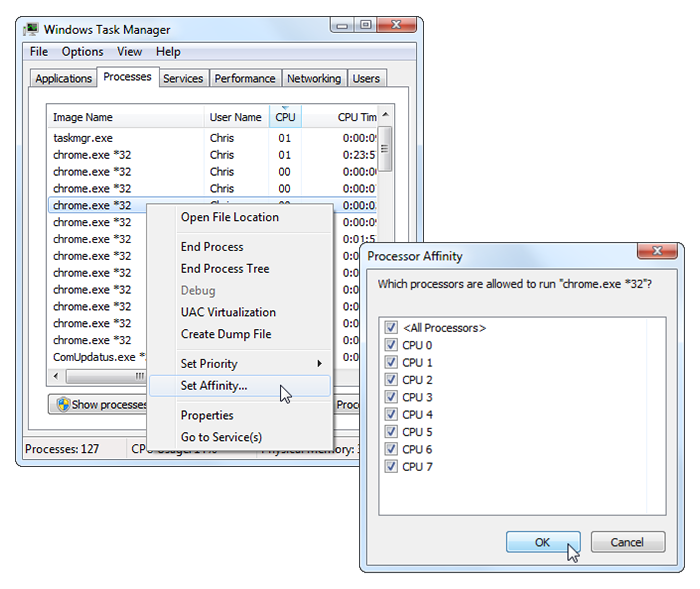Uncheck the CPU 5 checkbox
The height and width of the screenshot is (589, 700).
[391, 432]
